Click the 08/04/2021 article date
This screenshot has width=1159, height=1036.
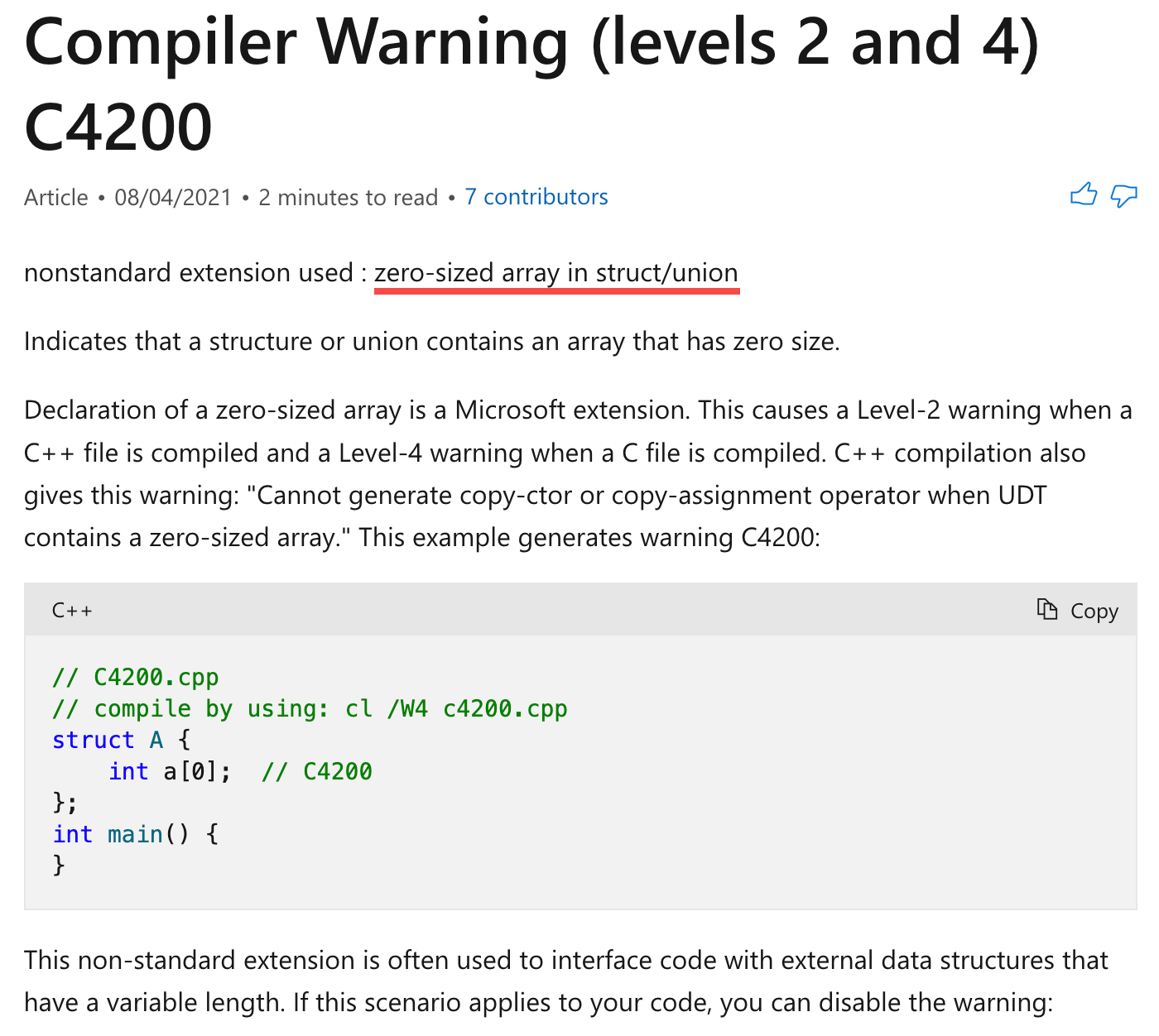click(173, 198)
